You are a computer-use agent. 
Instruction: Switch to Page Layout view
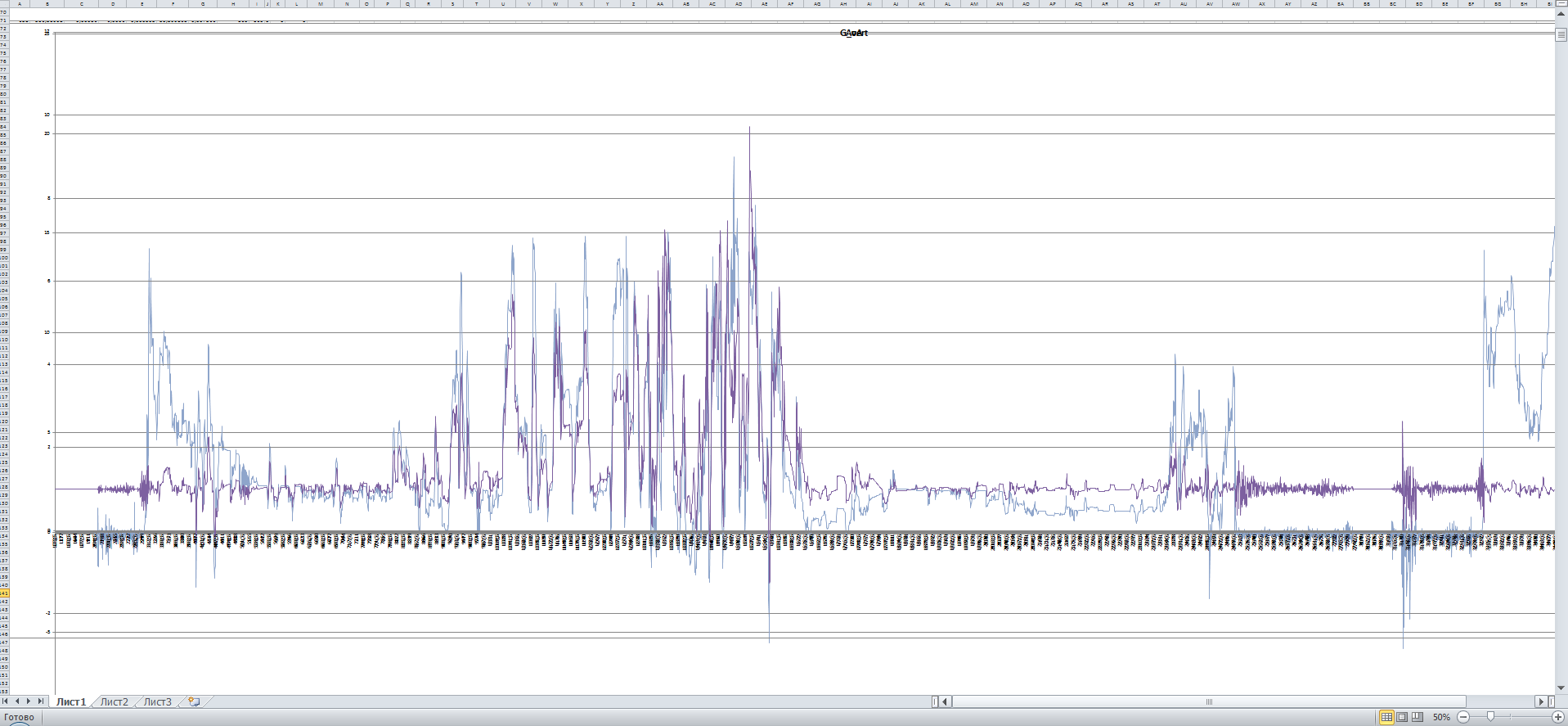[x=1402, y=717]
